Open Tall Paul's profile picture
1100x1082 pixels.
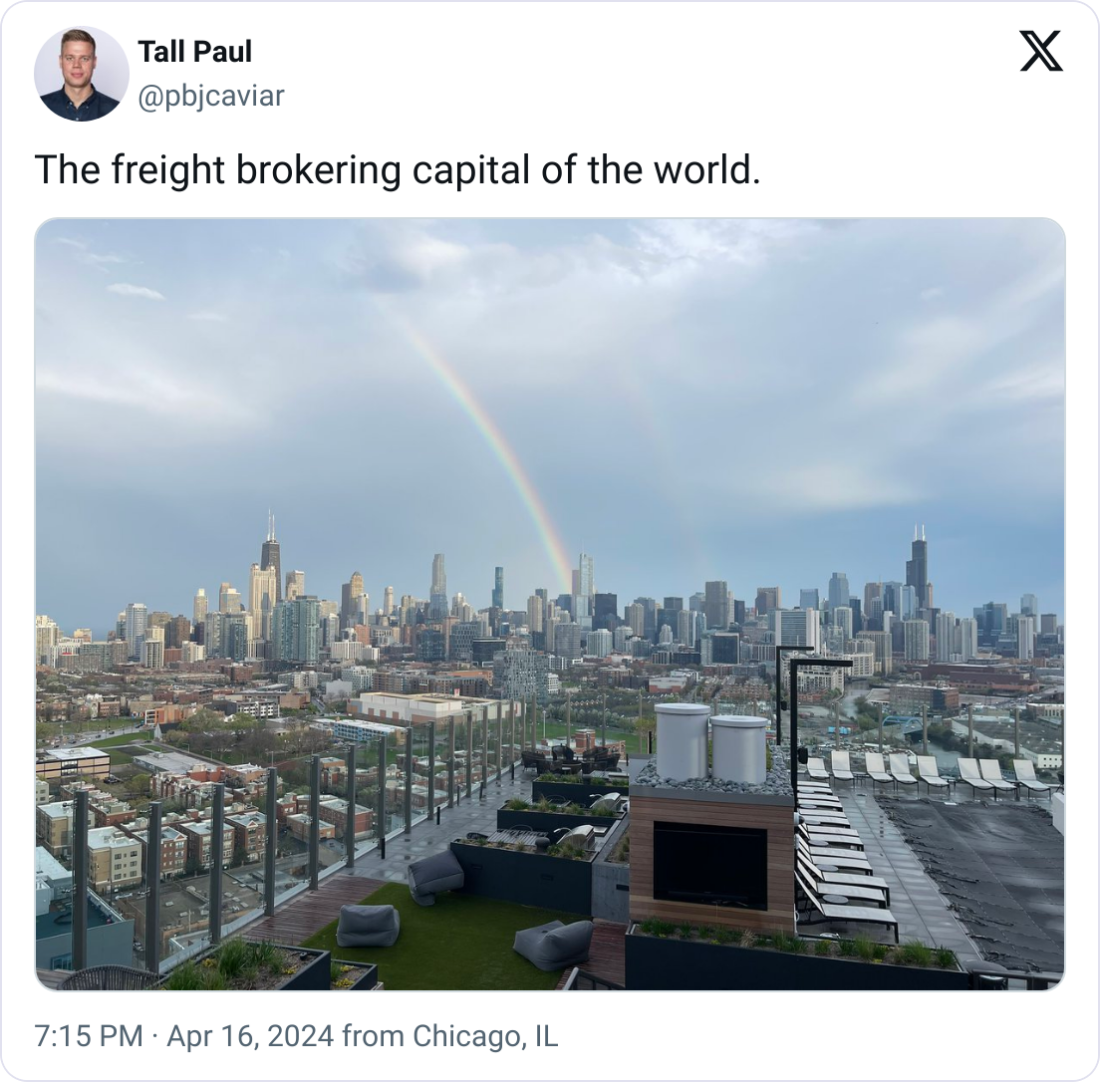81,73
